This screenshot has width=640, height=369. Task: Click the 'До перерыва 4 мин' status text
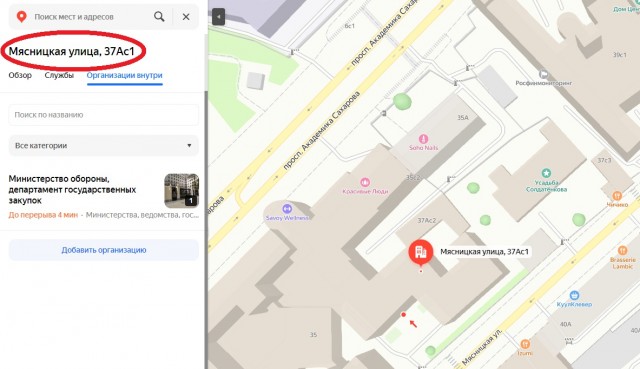click(x=43, y=215)
